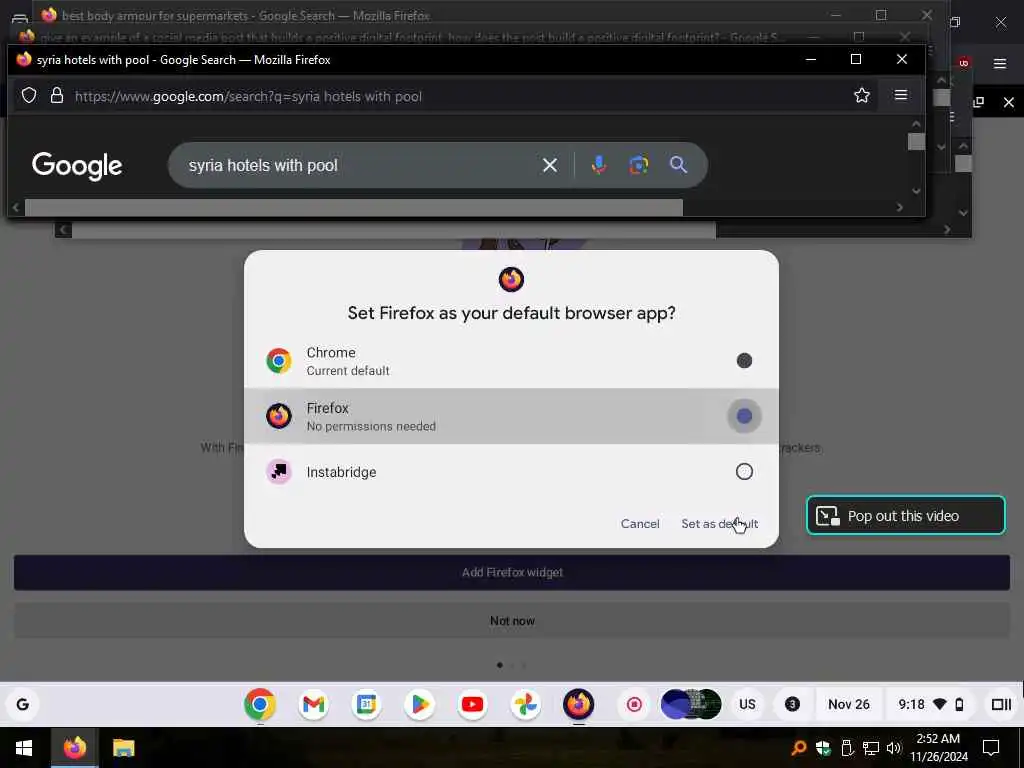Open the notification count 3 badge
The height and width of the screenshot is (768, 1024).
point(792,705)
